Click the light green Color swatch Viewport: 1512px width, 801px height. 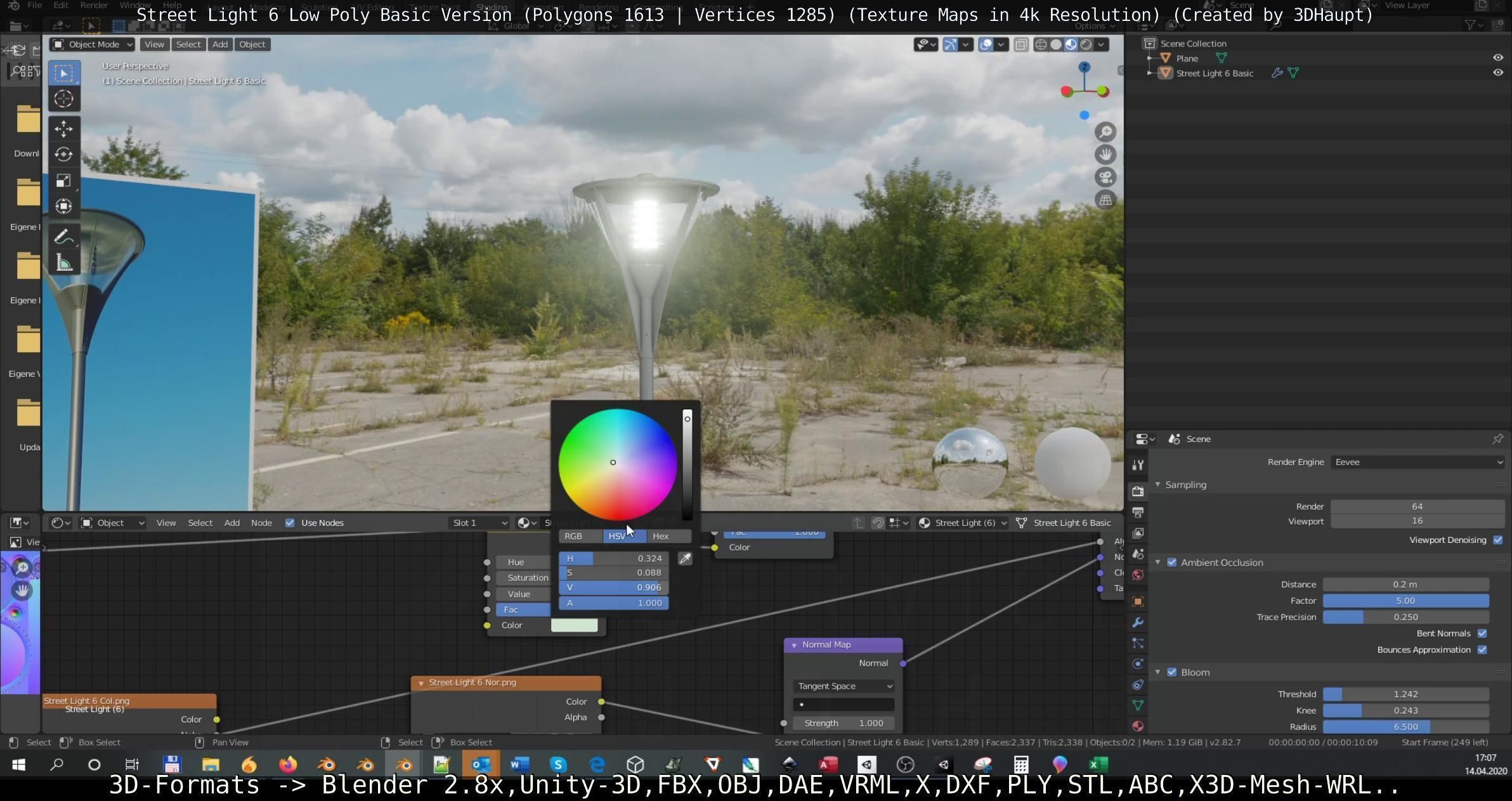tap(574, 625)
